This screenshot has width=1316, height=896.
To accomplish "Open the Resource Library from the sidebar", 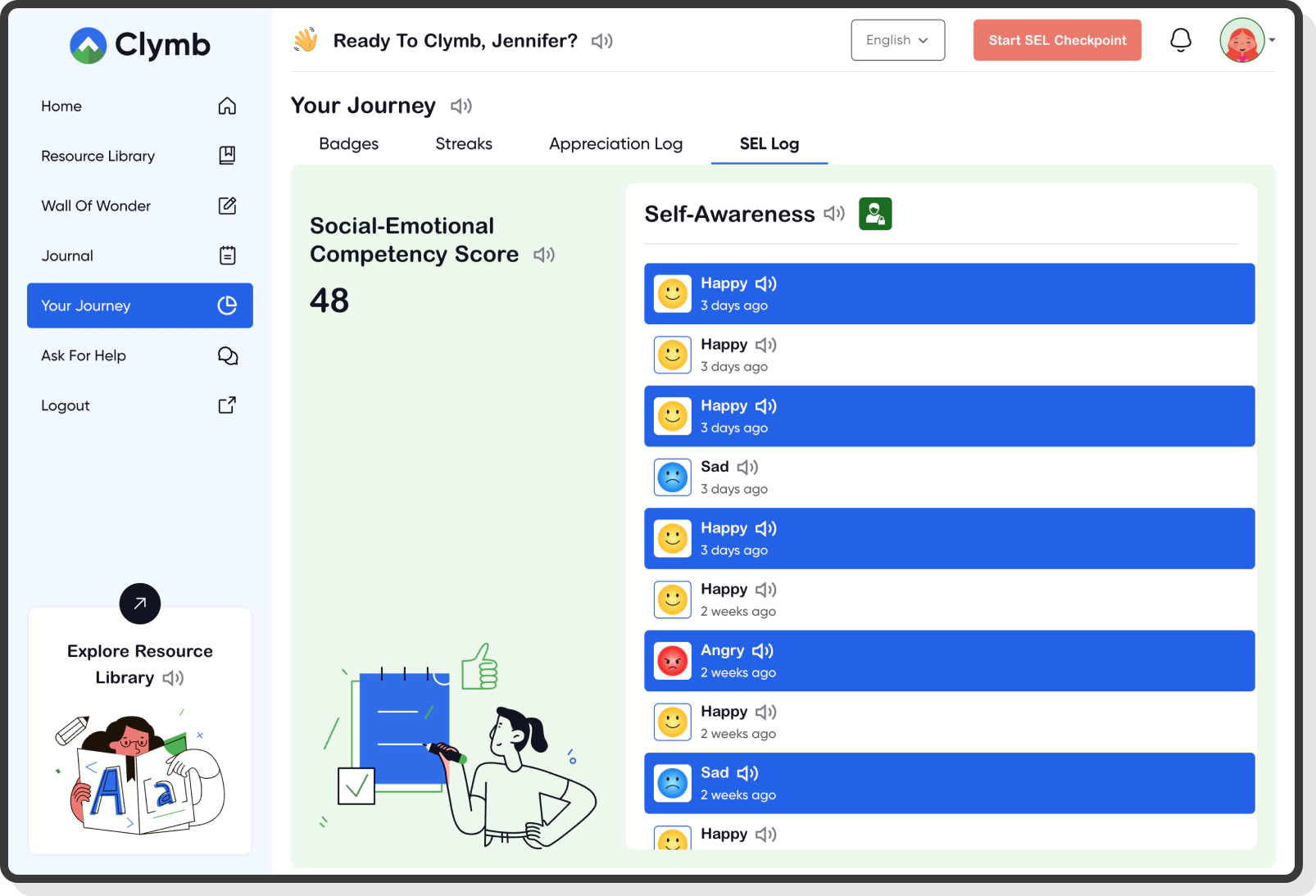I will [227, 156].
